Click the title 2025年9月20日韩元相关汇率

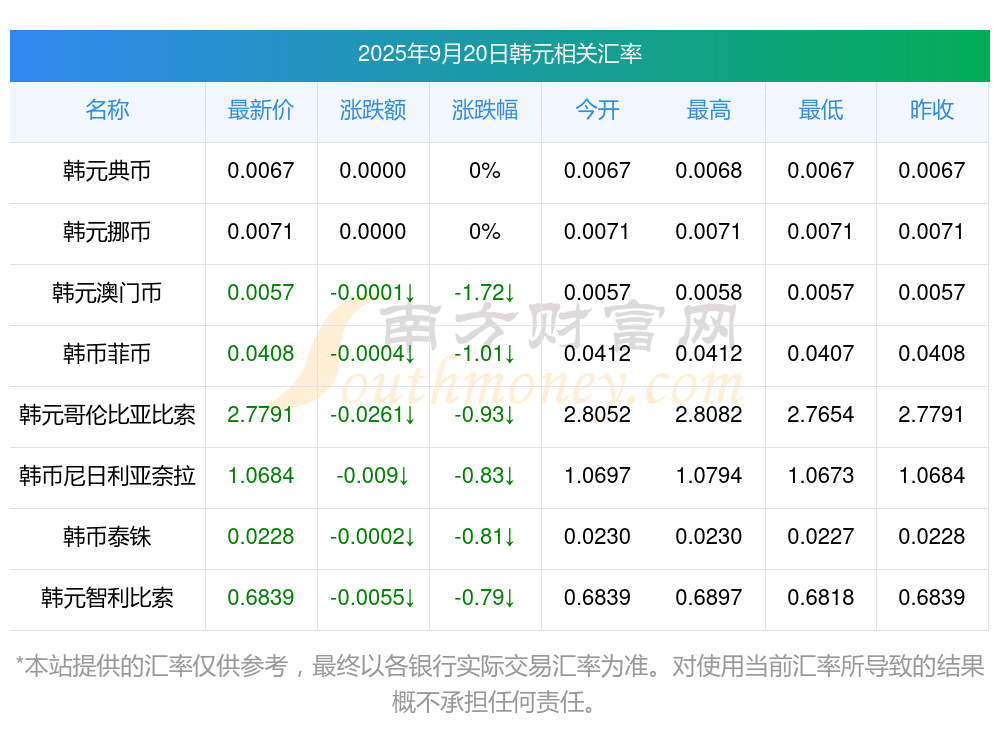point(499,54)
